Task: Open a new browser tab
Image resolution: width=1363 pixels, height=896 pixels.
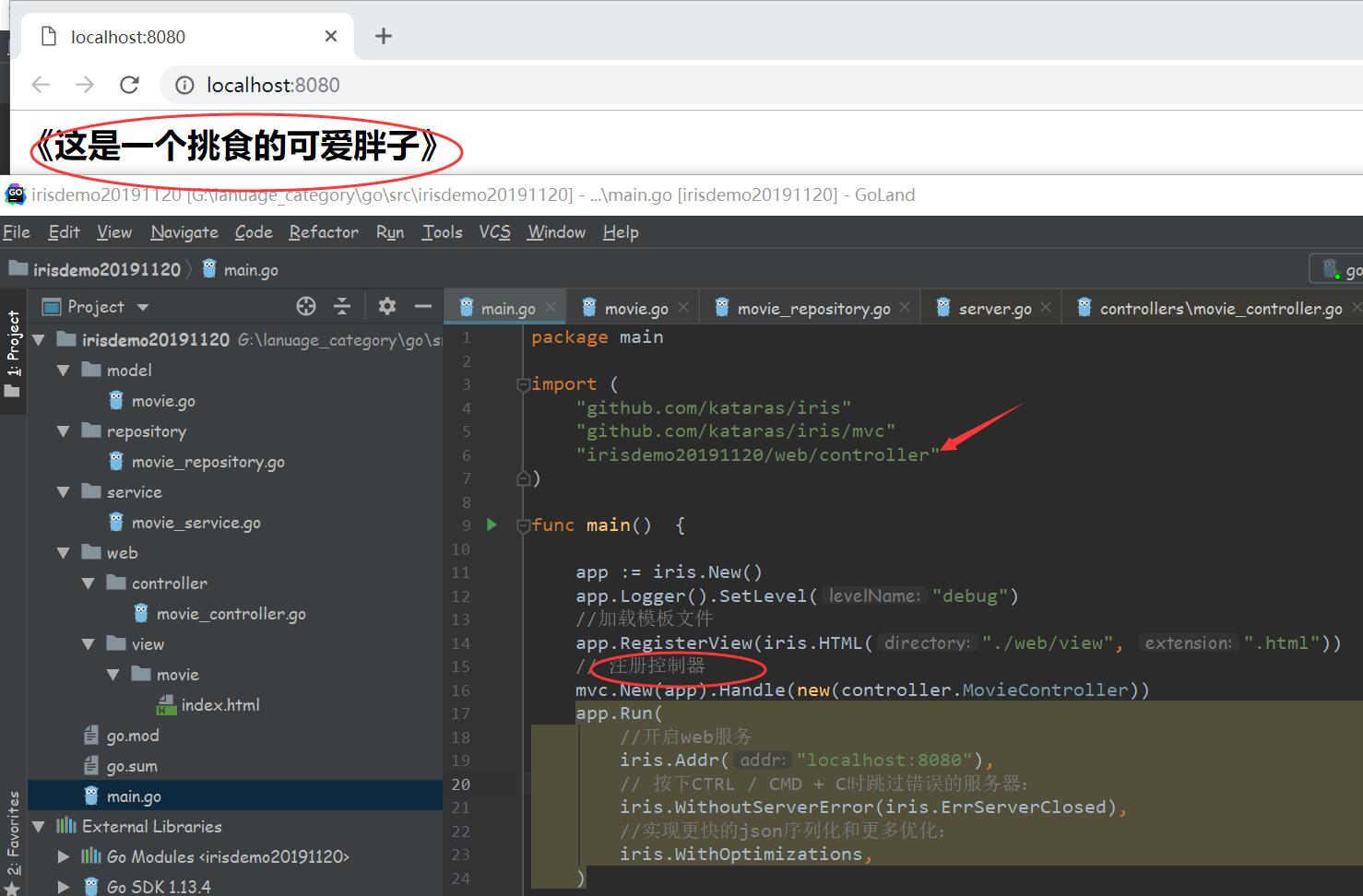Action: (x=384, y=36)
